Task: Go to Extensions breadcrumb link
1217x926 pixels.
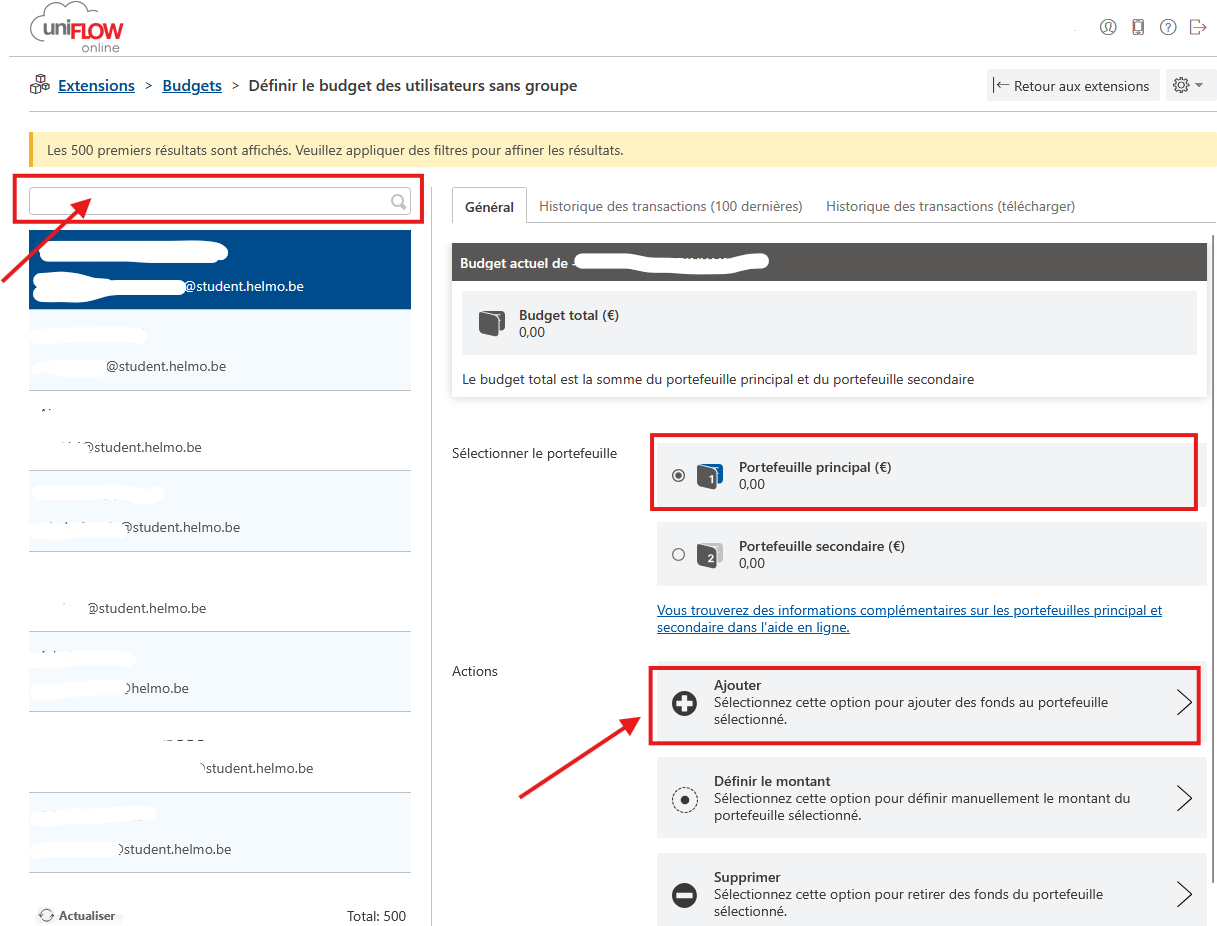Action: click(96, 85)
